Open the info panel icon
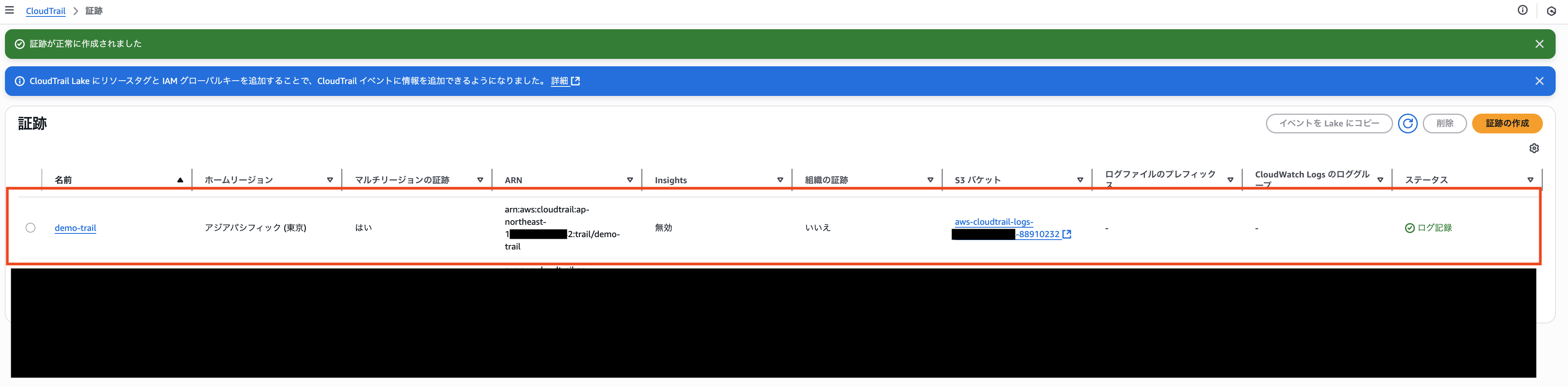The image size is (1568, 387). point(1522,10)
